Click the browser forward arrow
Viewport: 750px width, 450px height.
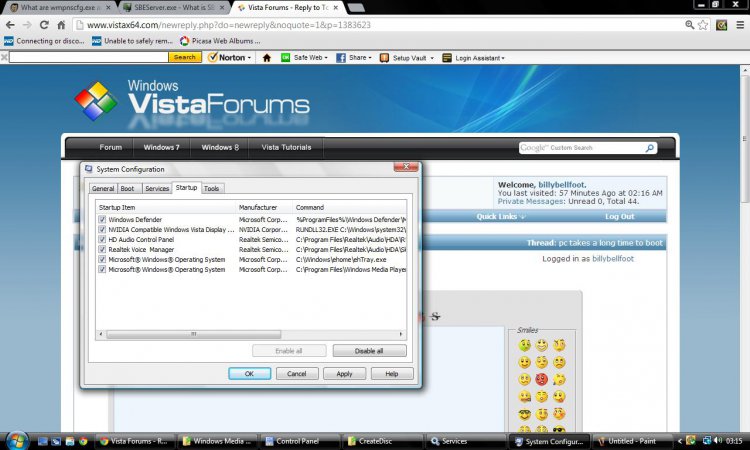[x=27, y=25]
